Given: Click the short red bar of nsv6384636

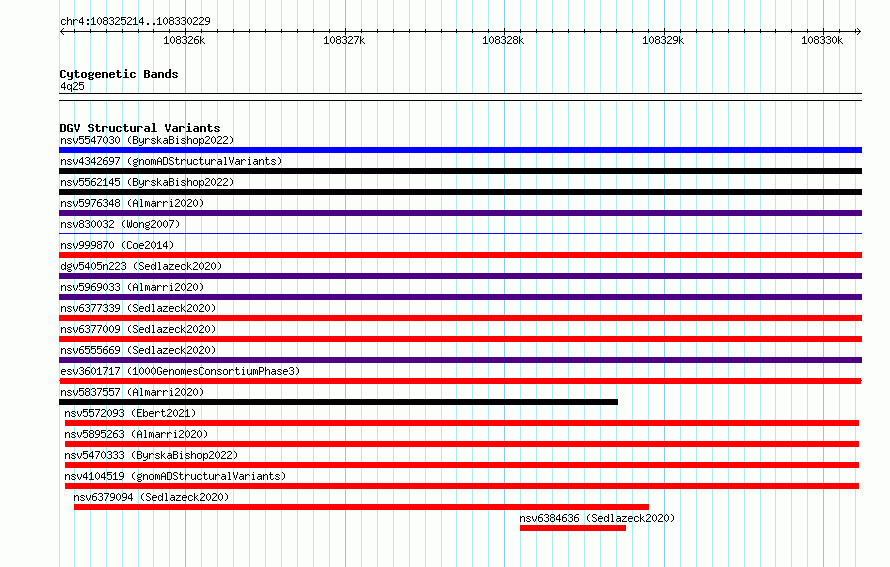Looking at the screenshot, I should tap(573, 528).
